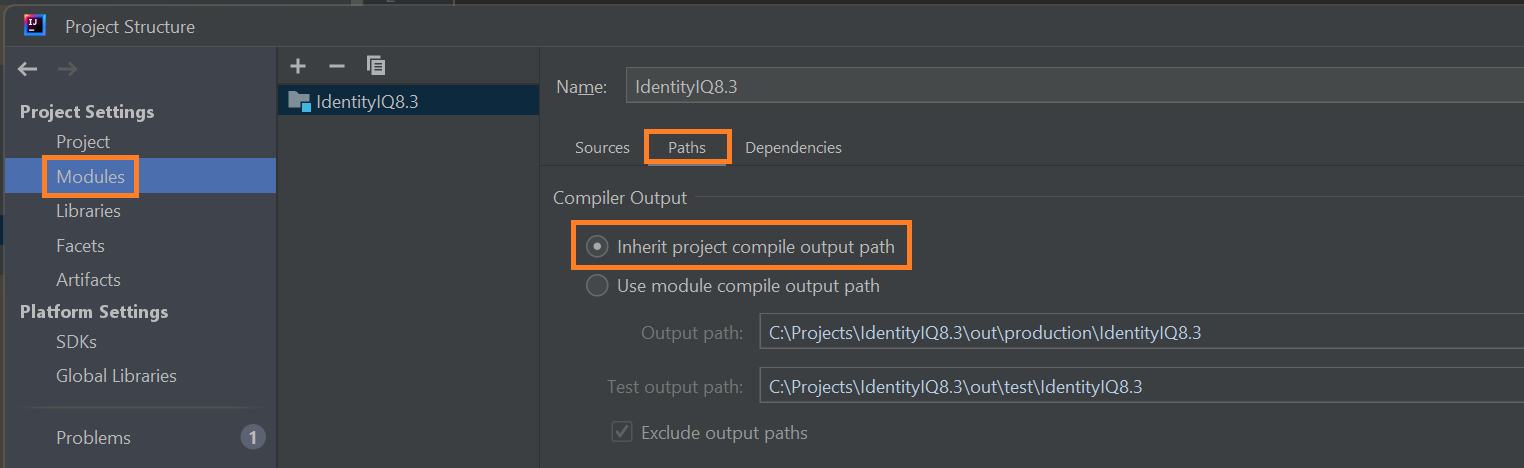
Task: Switch to the Paths tab
Action: [687, 147]
